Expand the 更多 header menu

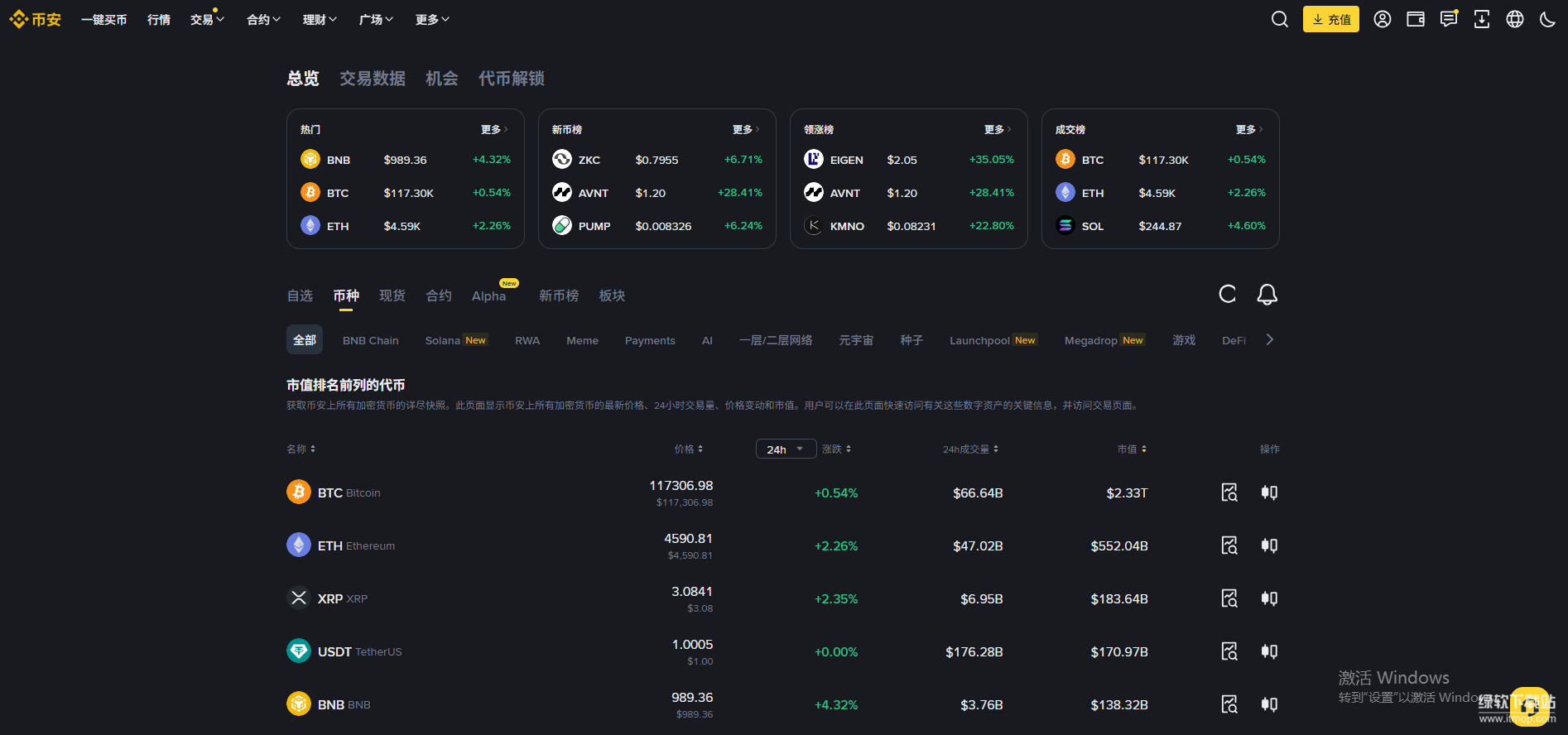tap(432, 20)
